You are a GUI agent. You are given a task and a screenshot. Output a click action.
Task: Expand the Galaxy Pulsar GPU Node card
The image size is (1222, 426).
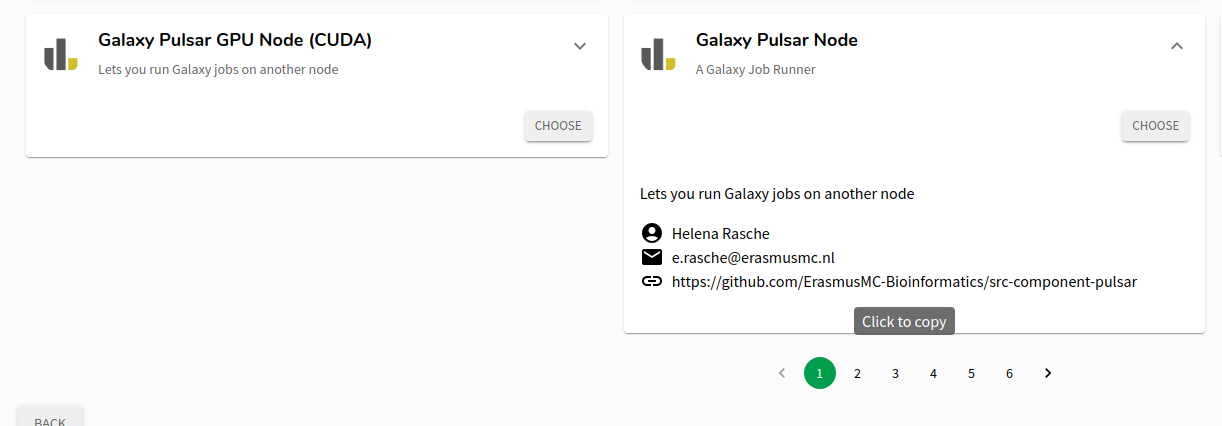[580, 46]
